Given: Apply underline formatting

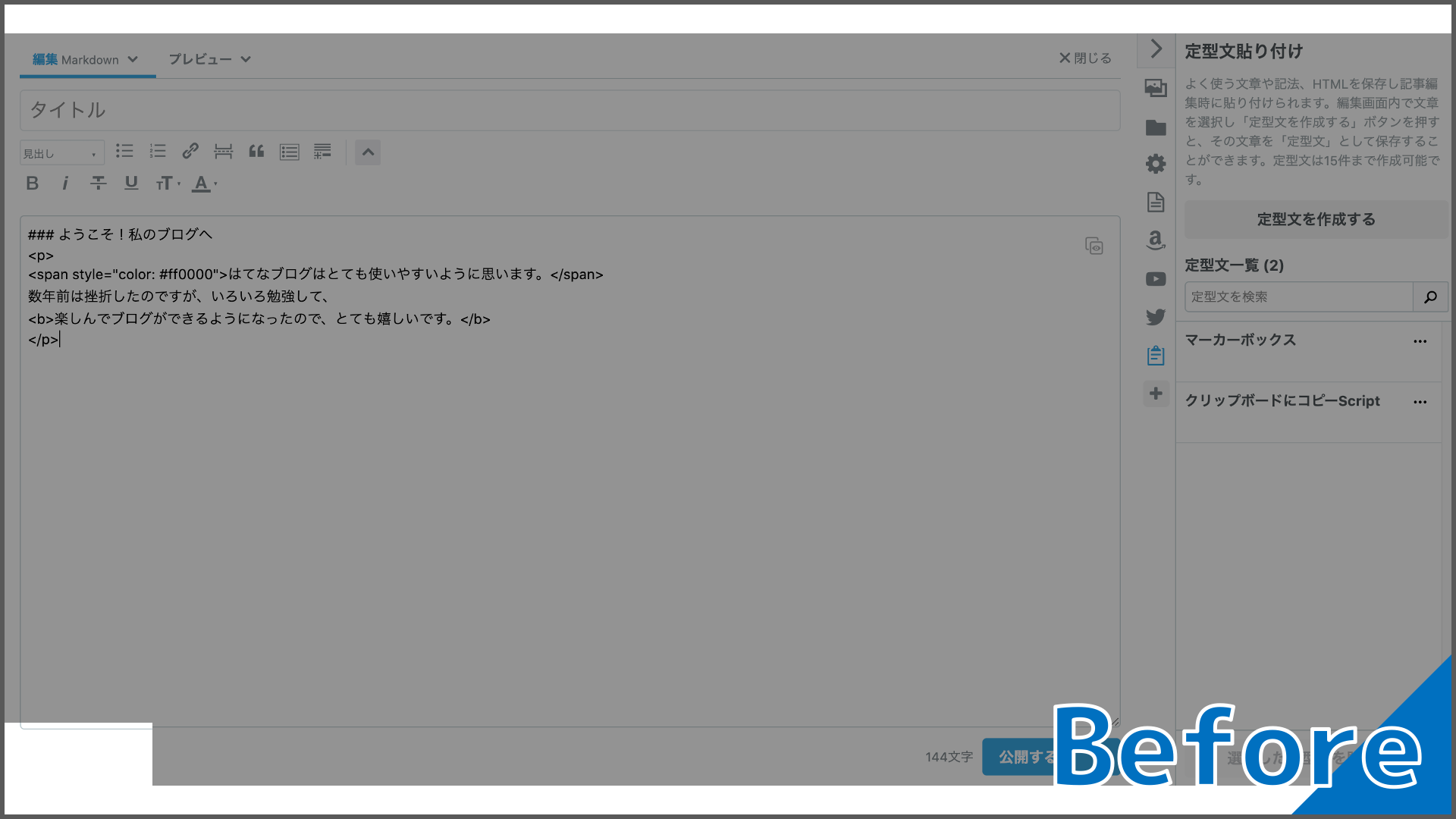Looking at the screenshot, I should (x=131, y=183).
